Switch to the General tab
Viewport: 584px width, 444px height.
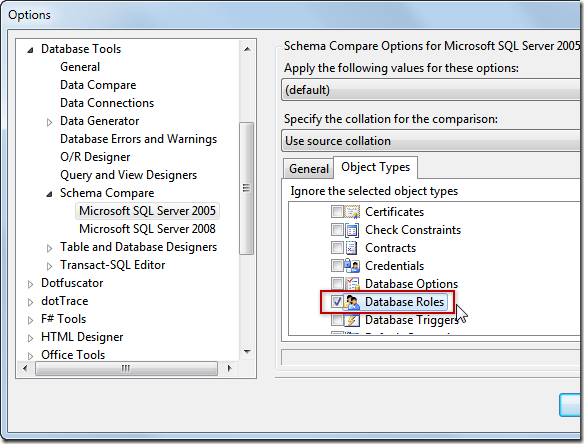[309, 169]
